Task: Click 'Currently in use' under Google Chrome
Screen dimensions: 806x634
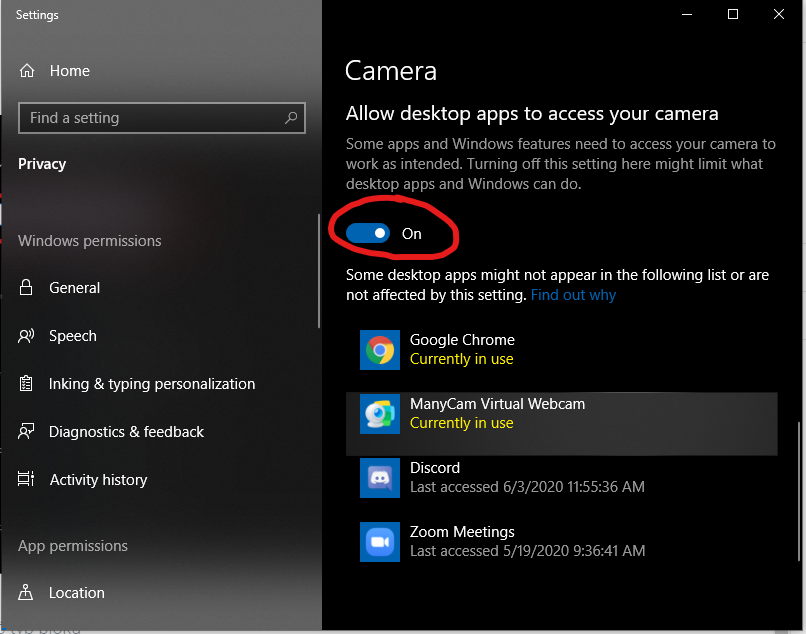Action: pos(462,359)
